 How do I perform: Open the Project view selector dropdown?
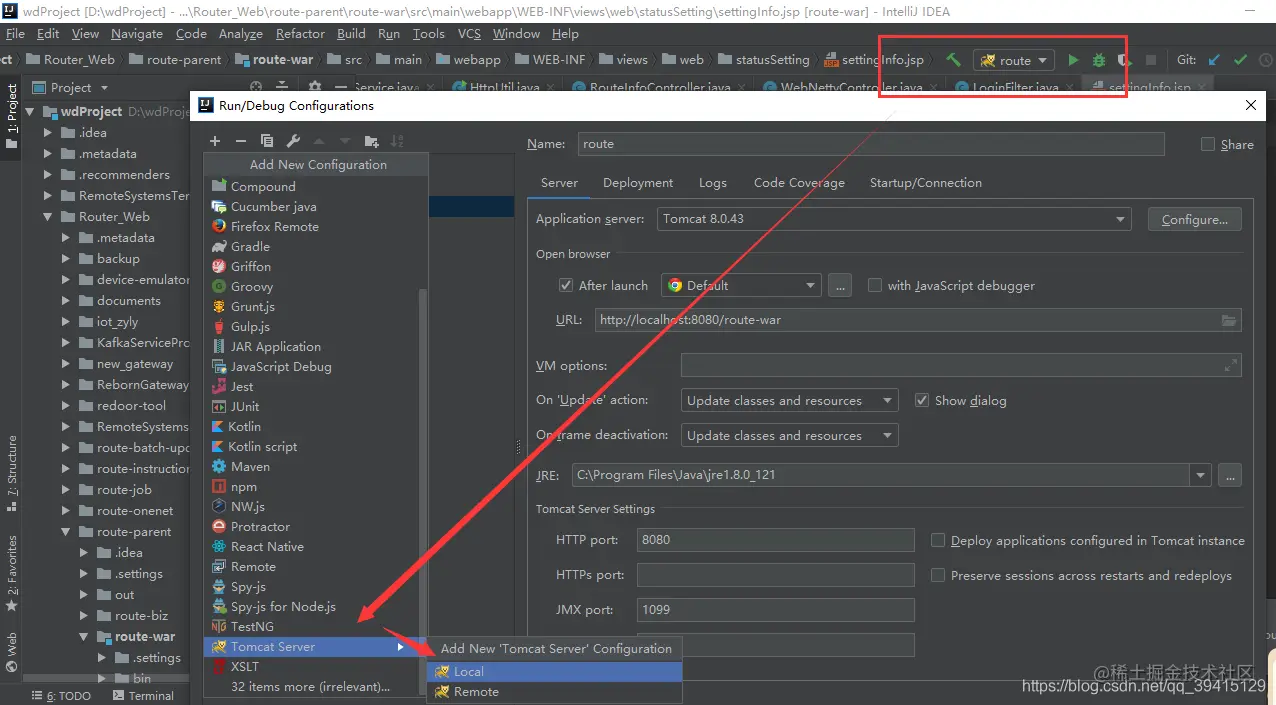[71, 87]
